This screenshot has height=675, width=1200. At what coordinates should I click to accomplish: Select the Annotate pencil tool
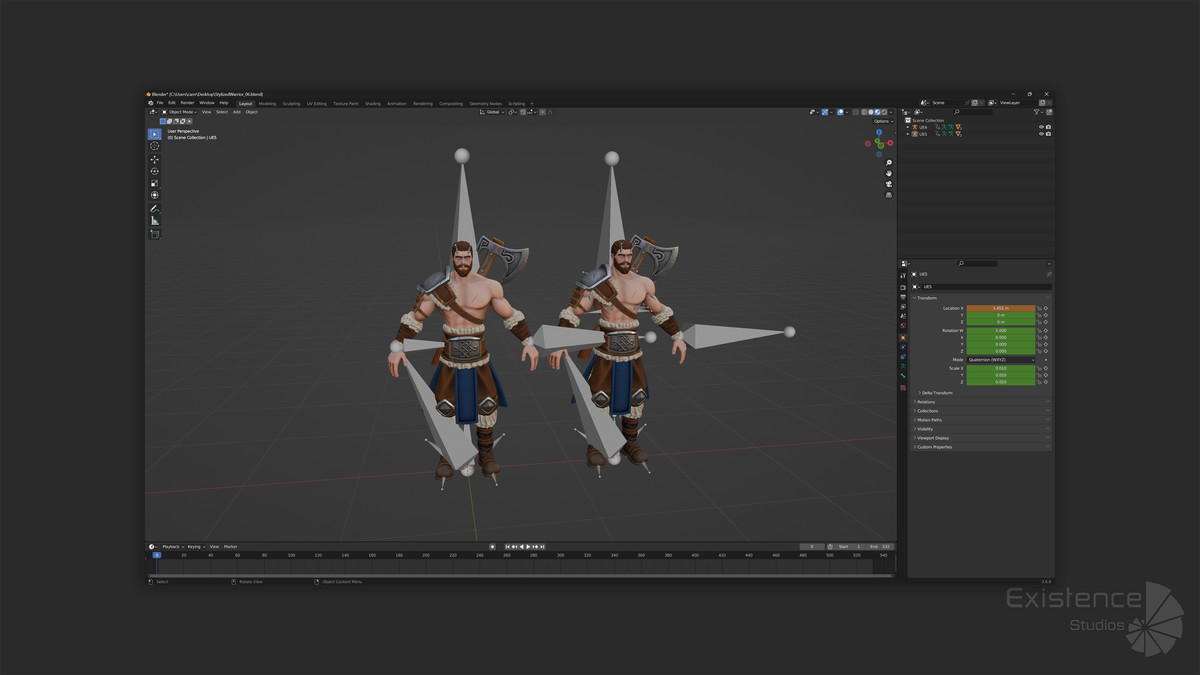tap(154, 208)
